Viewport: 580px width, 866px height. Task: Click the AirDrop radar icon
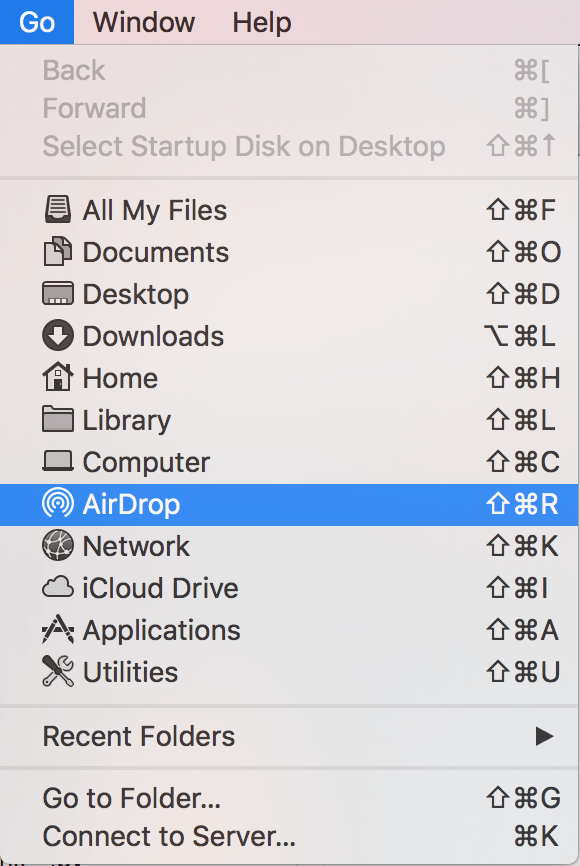point(57,505)
